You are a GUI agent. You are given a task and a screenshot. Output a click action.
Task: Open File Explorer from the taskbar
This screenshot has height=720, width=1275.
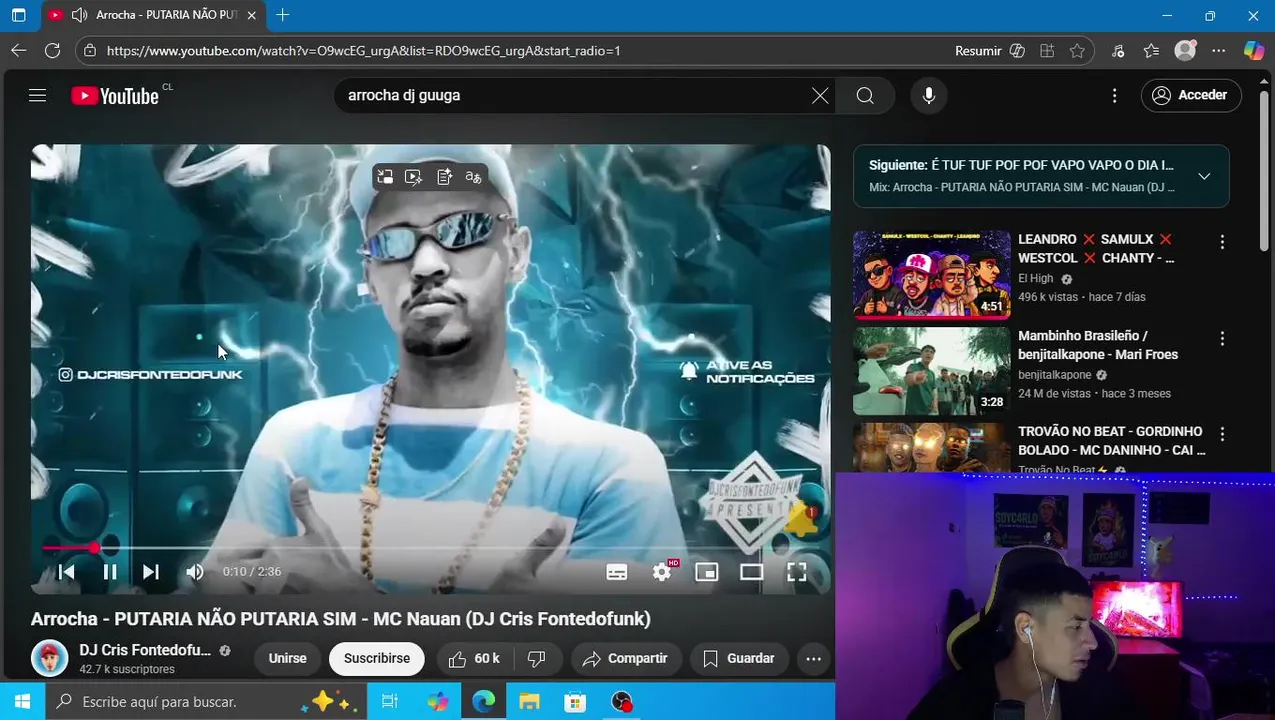(x=529, y=702)
